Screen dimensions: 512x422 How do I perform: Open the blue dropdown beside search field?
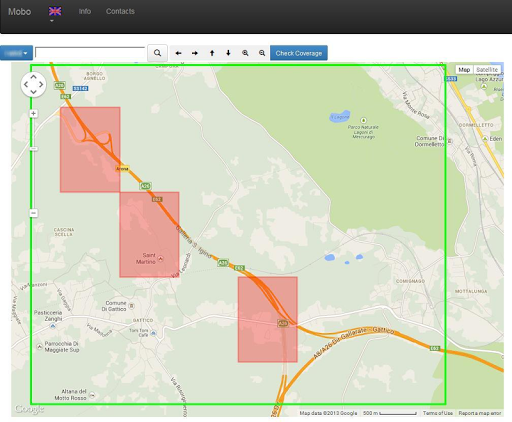click(x=17, y=53)
